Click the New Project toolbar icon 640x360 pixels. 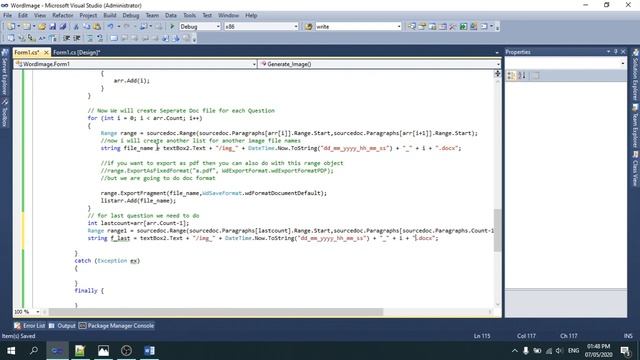point(10,27)
